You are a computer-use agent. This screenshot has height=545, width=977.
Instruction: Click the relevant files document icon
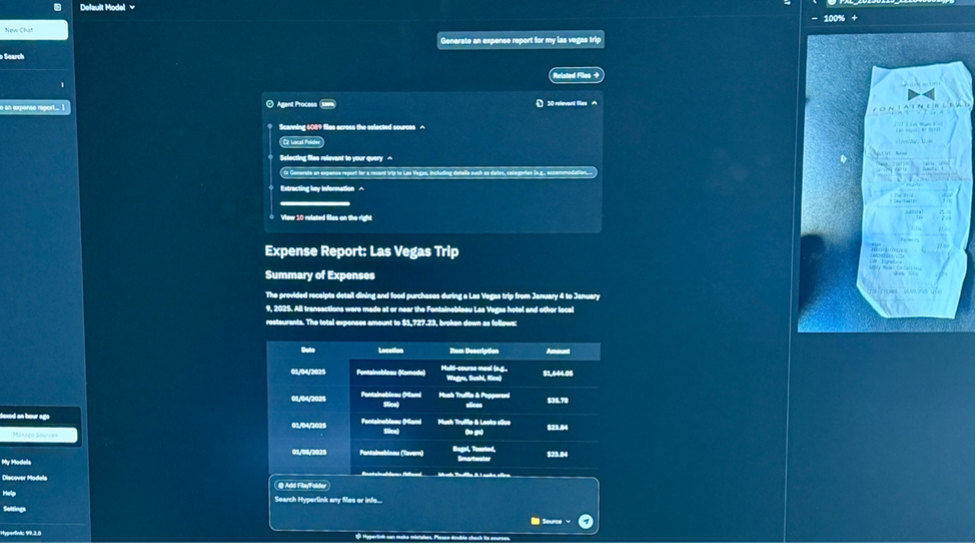(x=540, y=103)
